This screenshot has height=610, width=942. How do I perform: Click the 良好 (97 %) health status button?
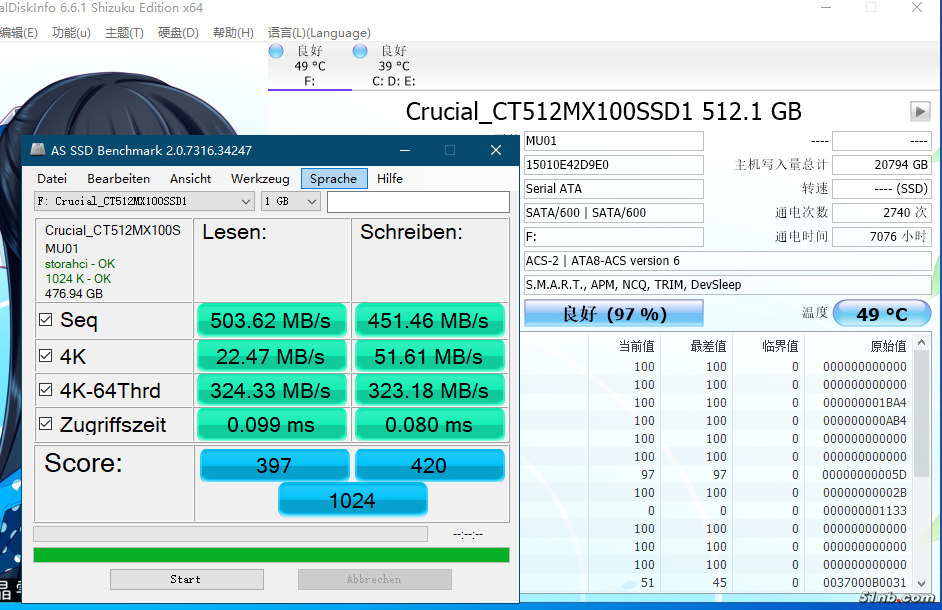pyautogui.click(x=613, y=314)
